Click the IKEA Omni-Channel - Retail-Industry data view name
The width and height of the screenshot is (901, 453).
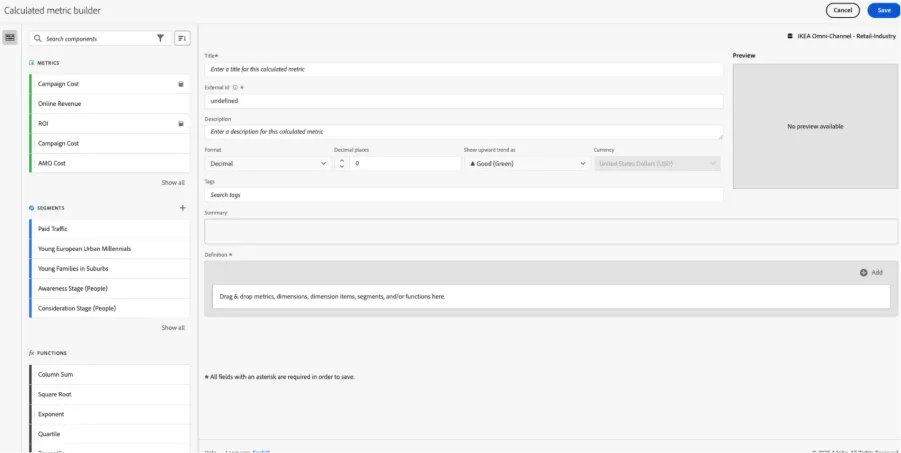846,36
